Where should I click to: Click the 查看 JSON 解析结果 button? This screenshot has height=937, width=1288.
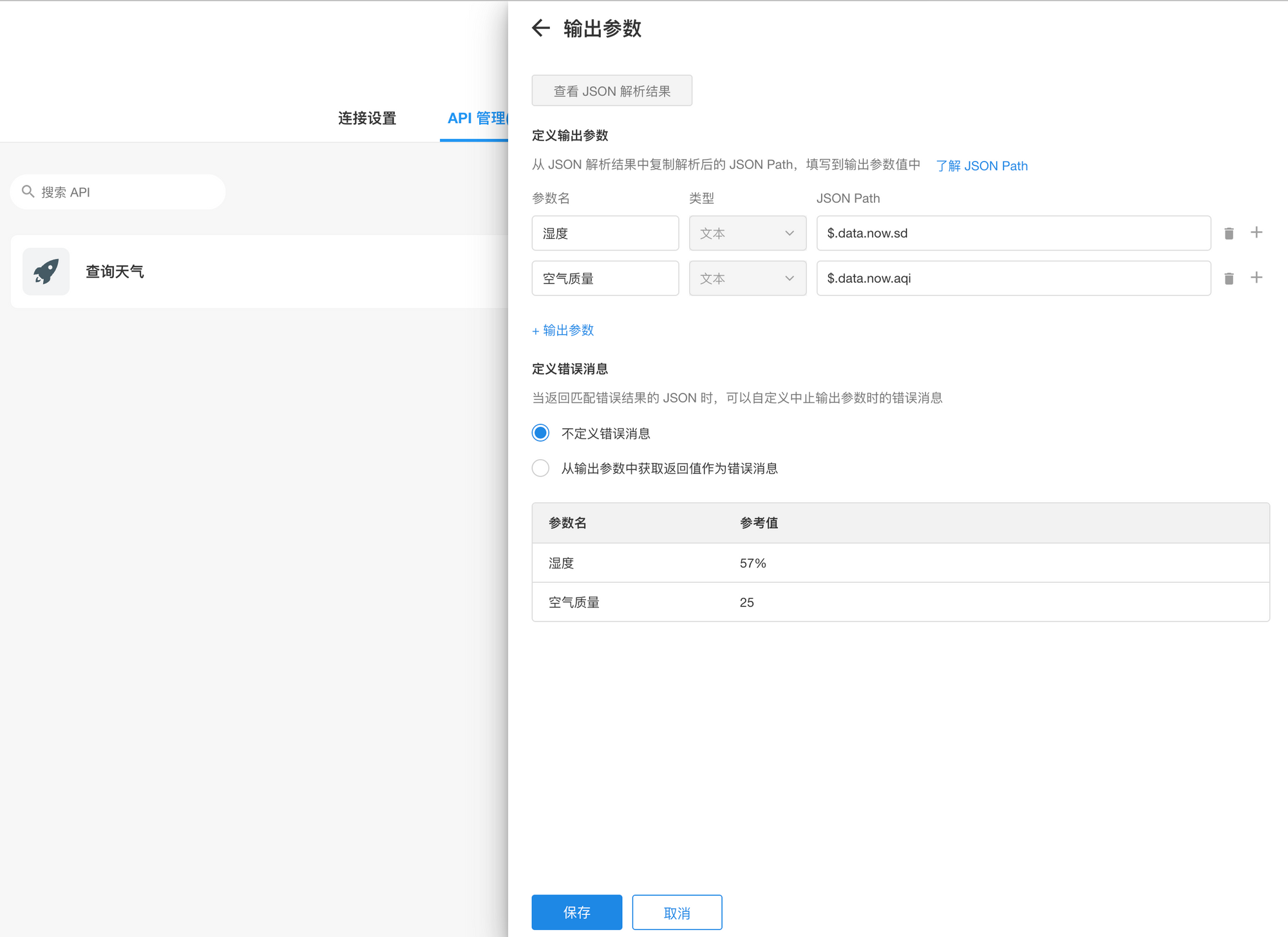click(x=611, y=90)
